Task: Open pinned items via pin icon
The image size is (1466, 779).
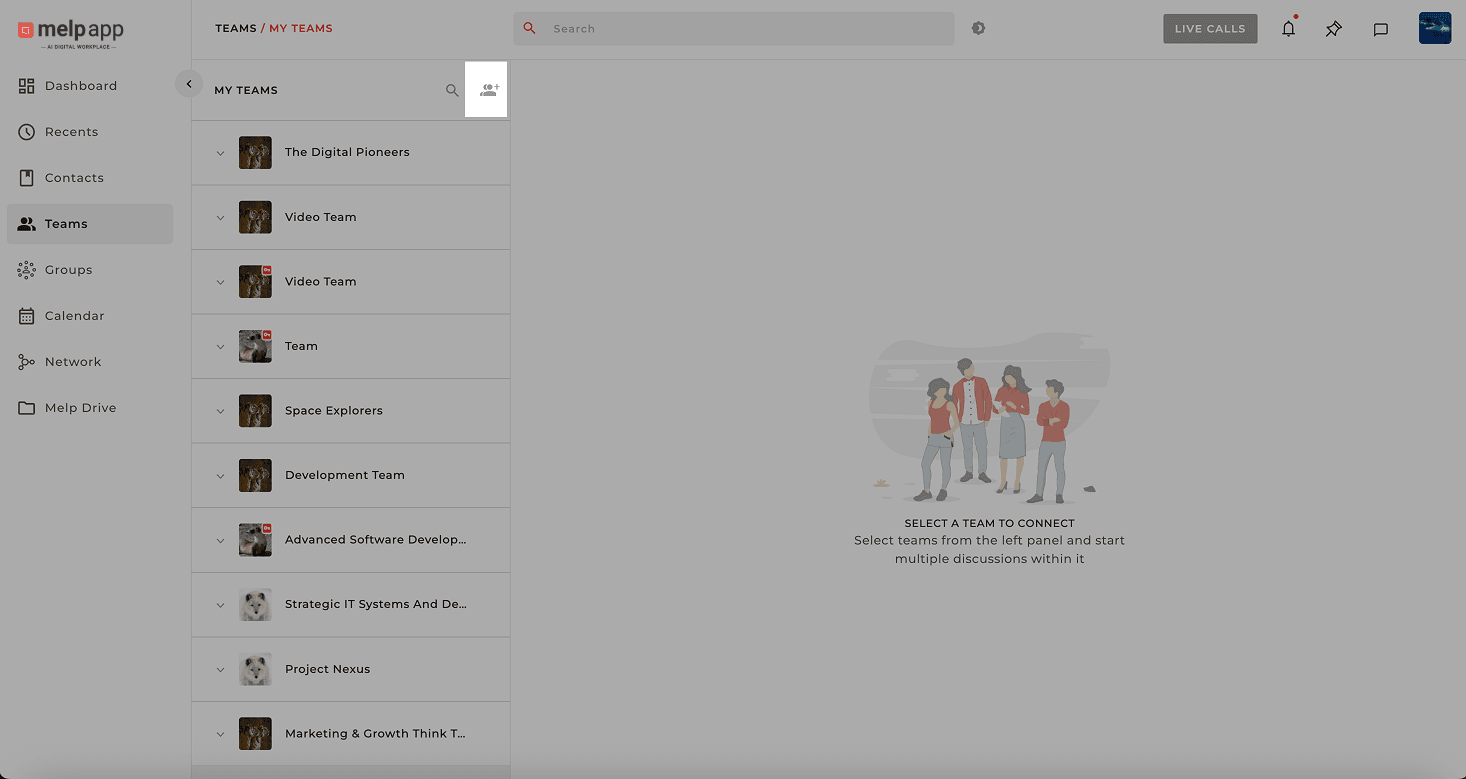Action: pos(1333,29)
